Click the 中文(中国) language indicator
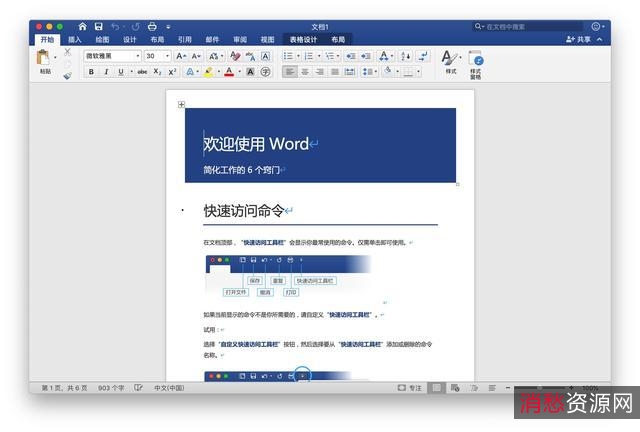 pos(169,387)
